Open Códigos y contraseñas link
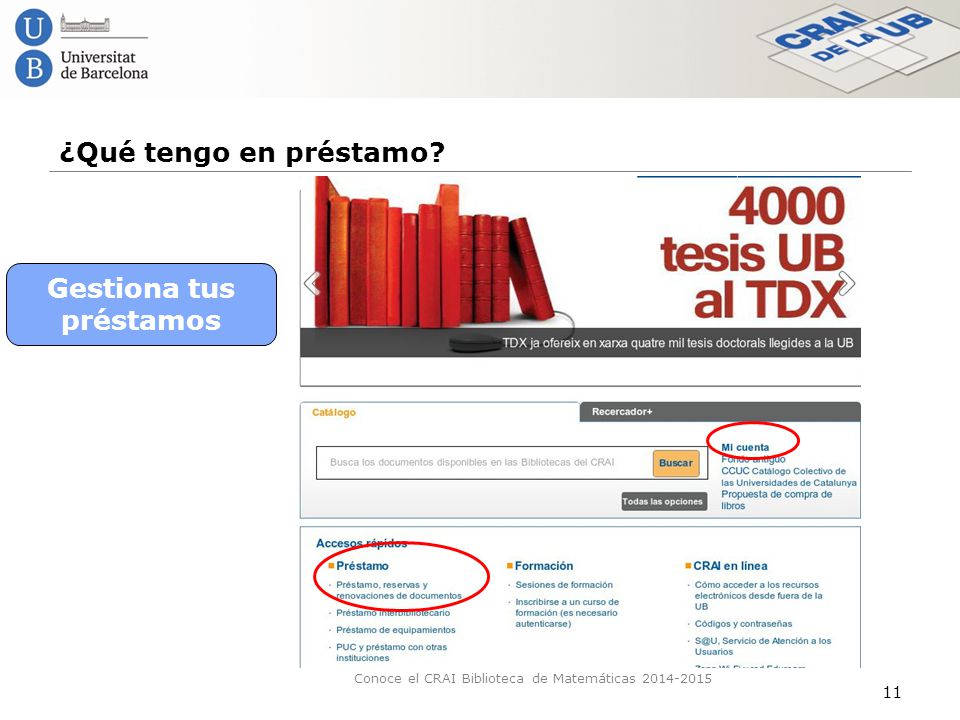Viewport: 960px width, 720px height. pos(743,624)
